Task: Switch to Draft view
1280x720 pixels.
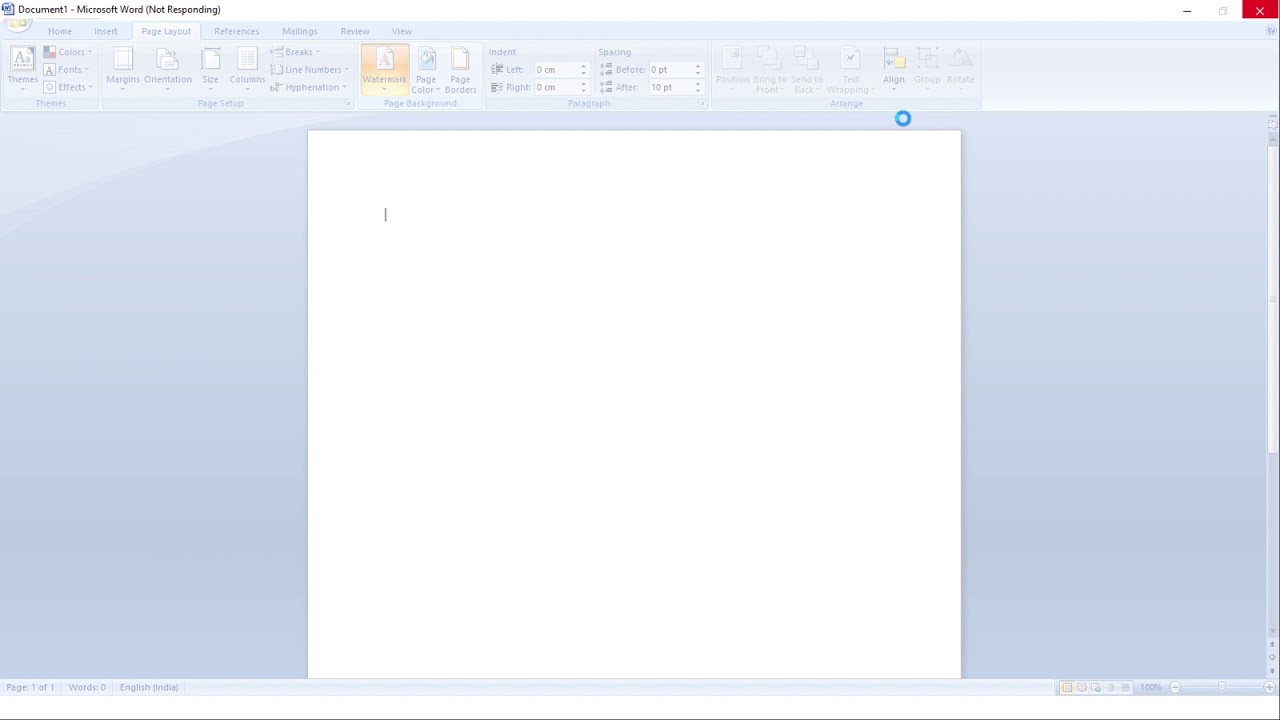Action: pyautogui.click(x=1125, y=687)
